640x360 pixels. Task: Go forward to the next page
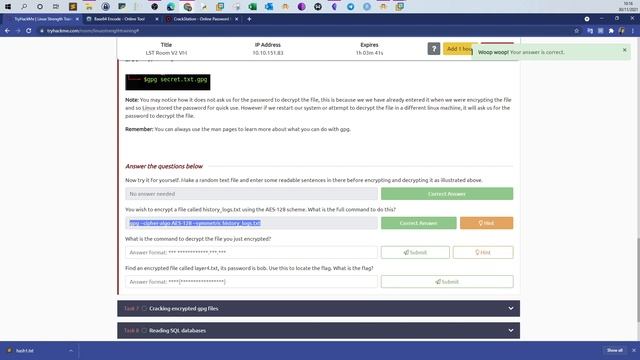(x=18, y=31)
